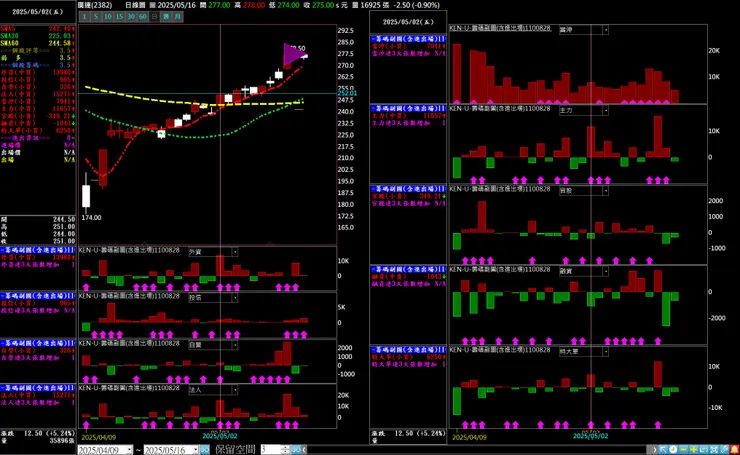This screenshot has height=455, width=740.
Task: Click the 主力(中買) row in left panel
Action: [x=37, y=109]
